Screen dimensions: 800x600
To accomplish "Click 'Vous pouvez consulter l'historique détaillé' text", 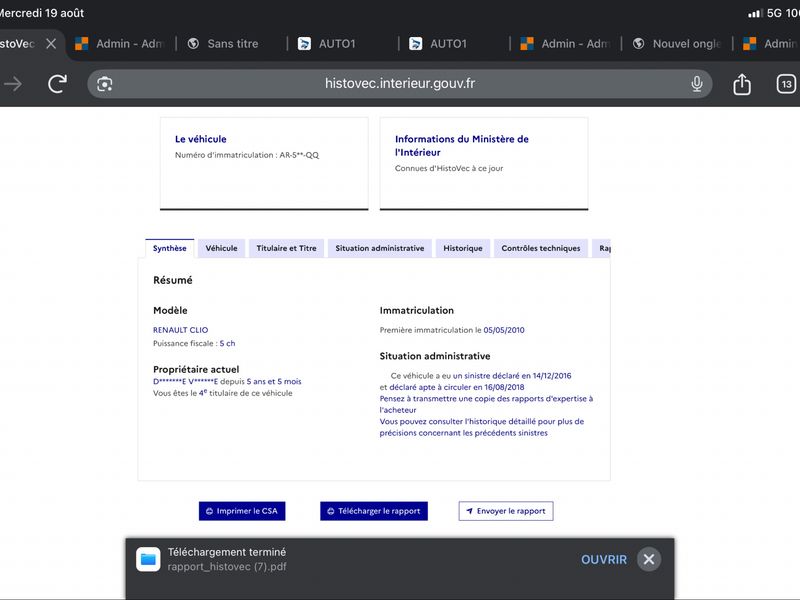I will click(x=482, y=427).
